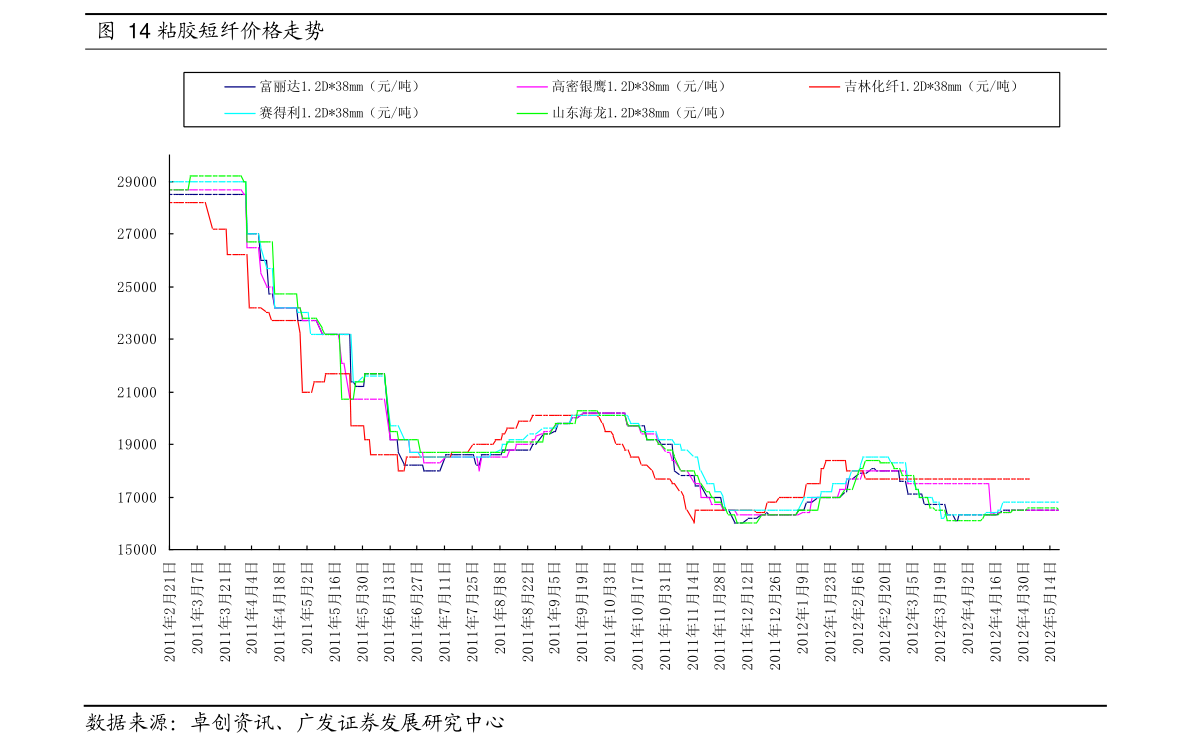1191x755 pixels.
Task: Click the 21000 y-axis label
Action: pos(137,393)
